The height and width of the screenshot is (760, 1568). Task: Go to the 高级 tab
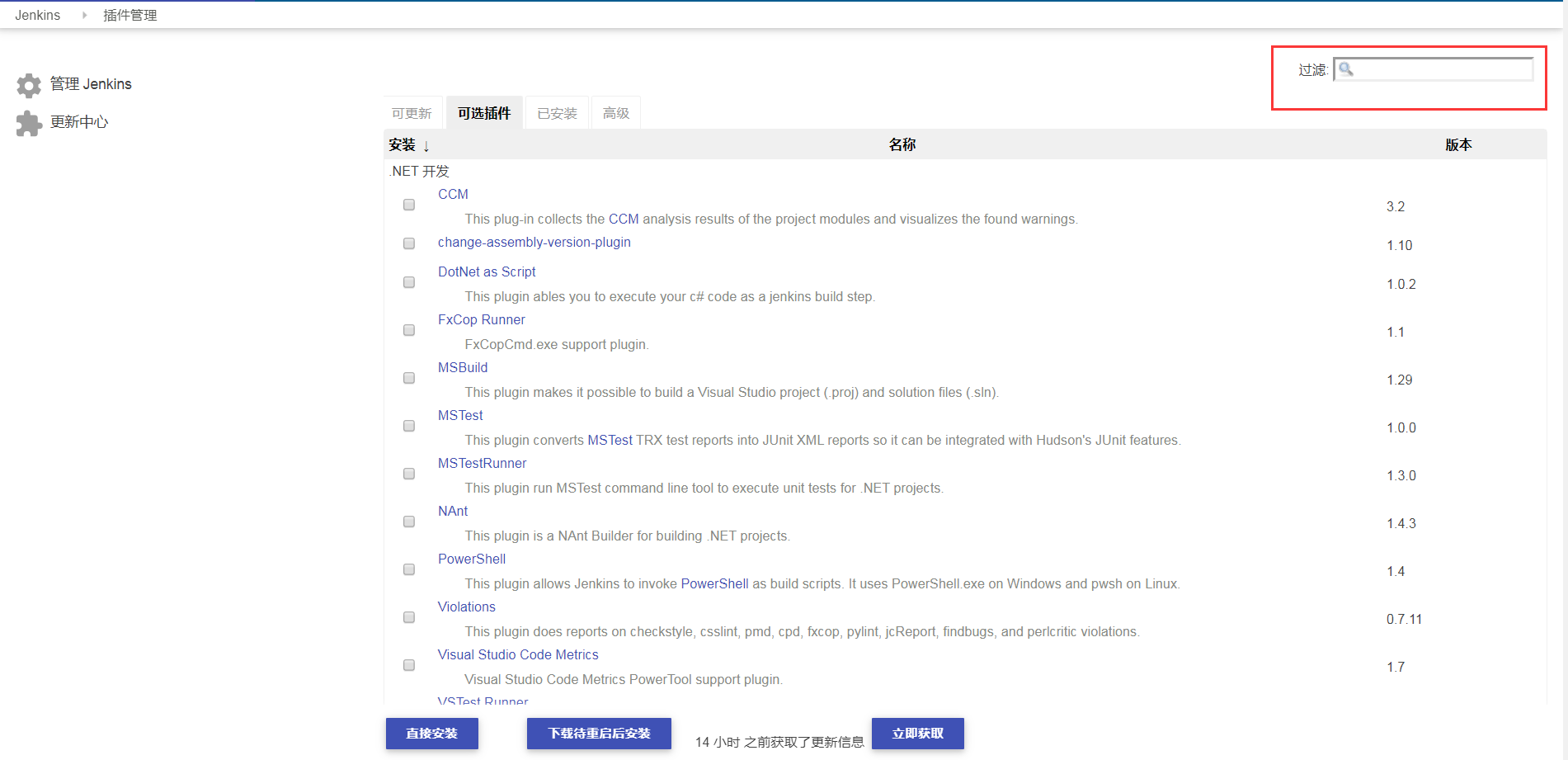pos(615,113)
